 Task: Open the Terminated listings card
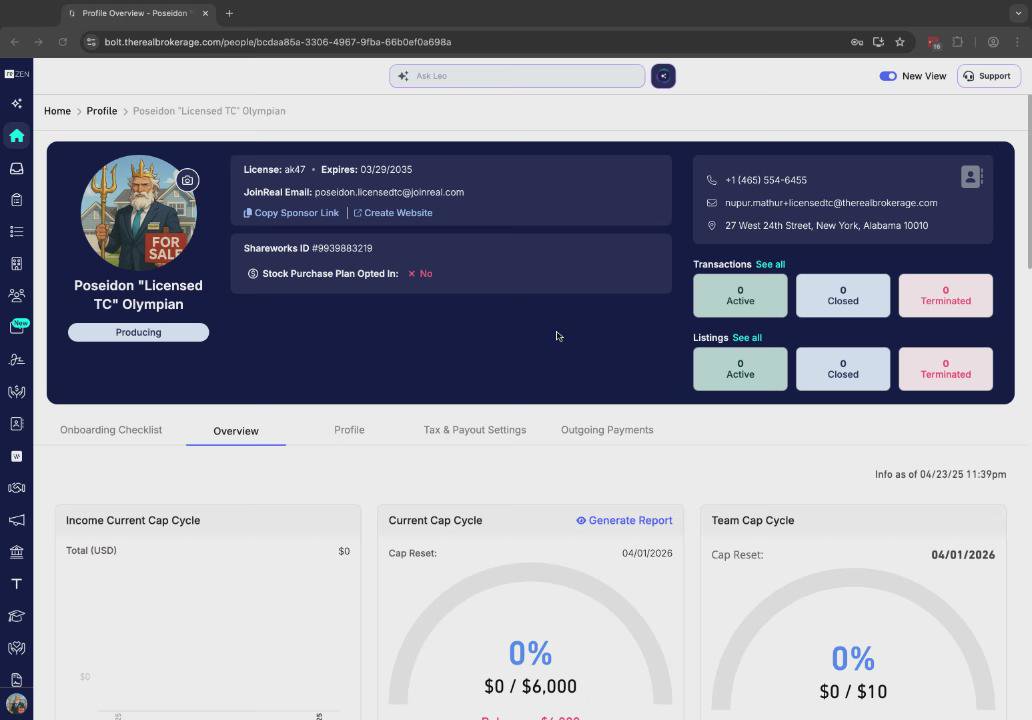[x=945, y=369]
